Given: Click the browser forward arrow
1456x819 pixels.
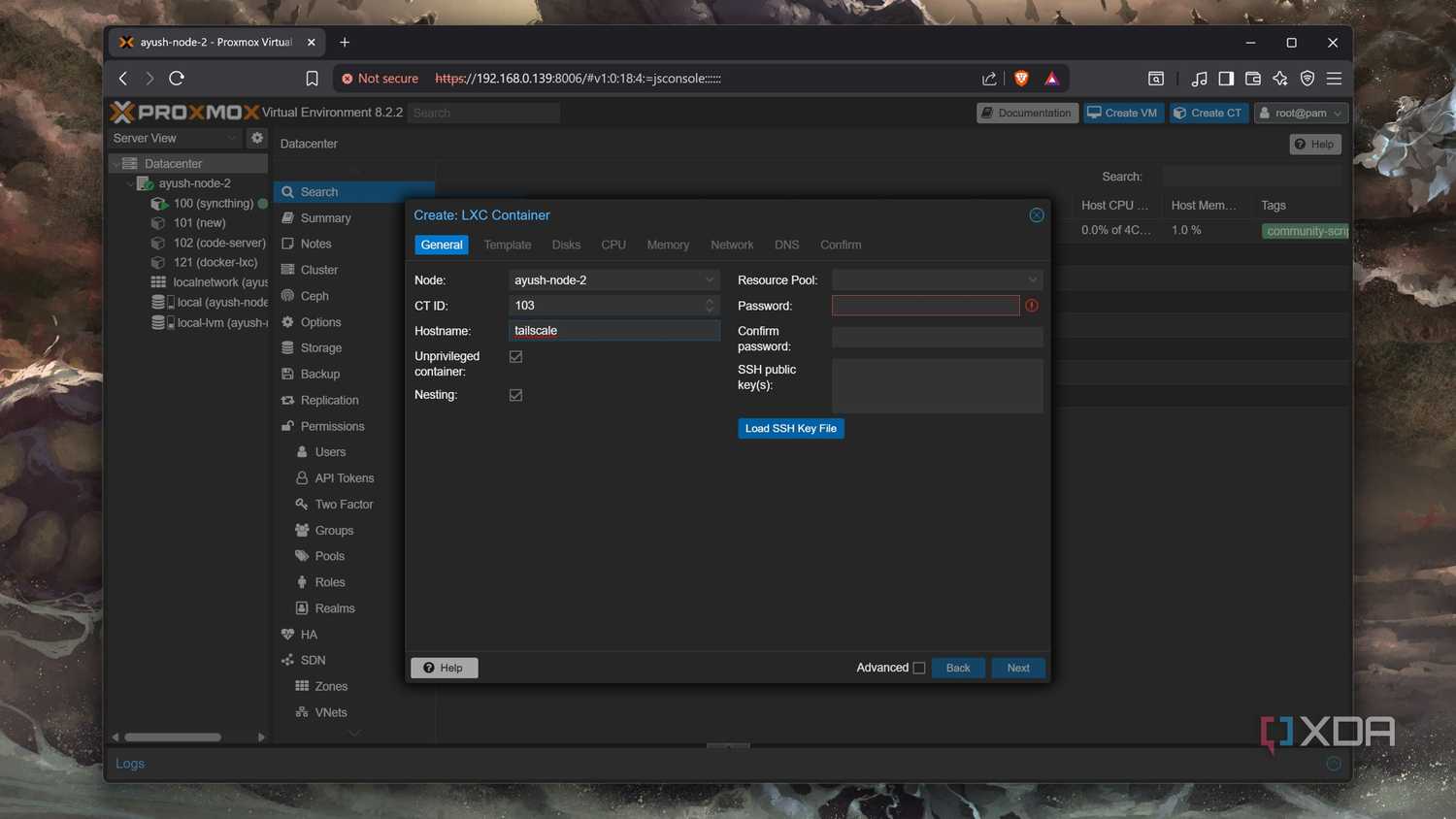Looking at the screenshot, I should tap(149, 79).
